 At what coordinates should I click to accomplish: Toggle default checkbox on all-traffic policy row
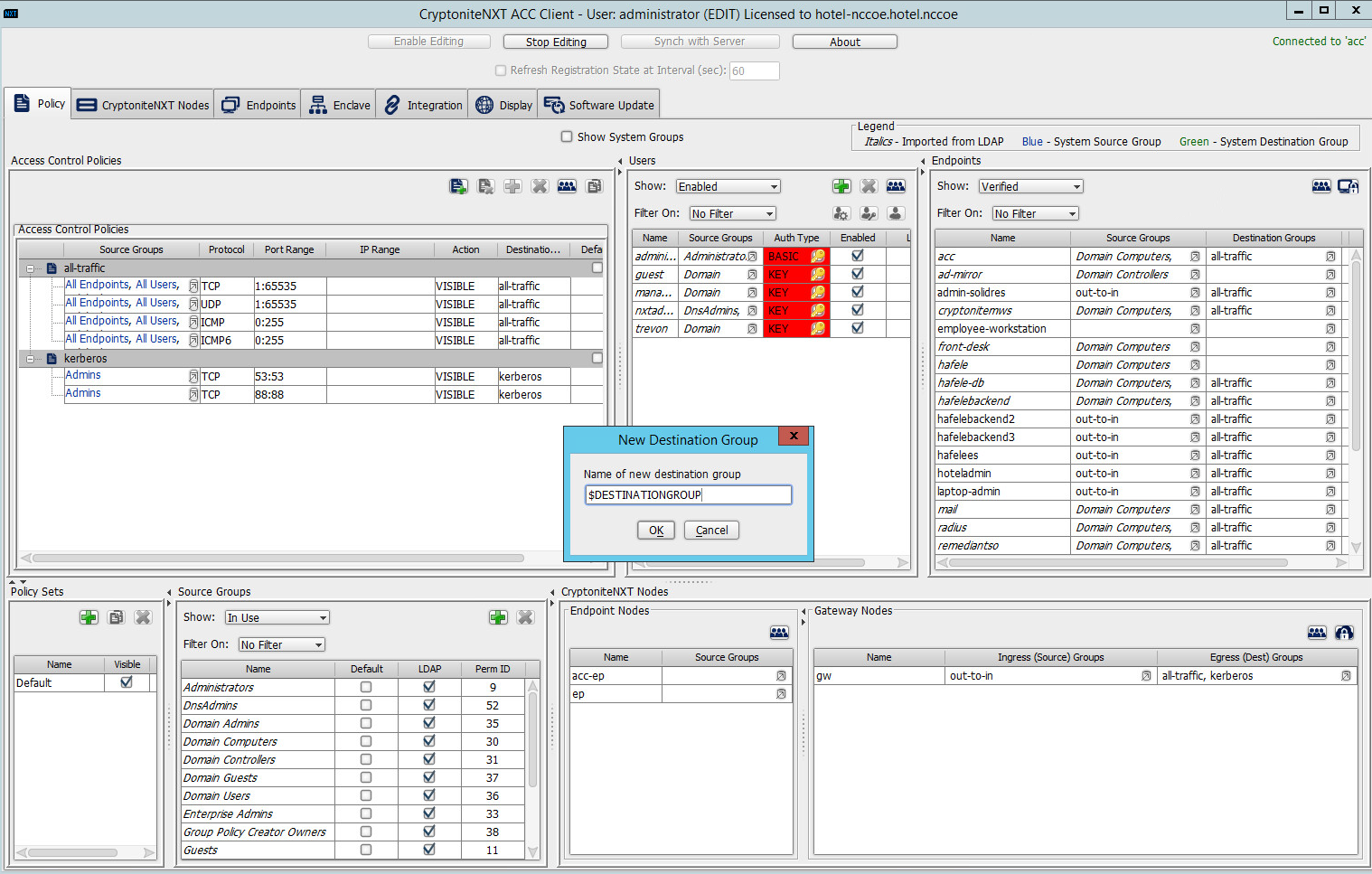[597, 268]
